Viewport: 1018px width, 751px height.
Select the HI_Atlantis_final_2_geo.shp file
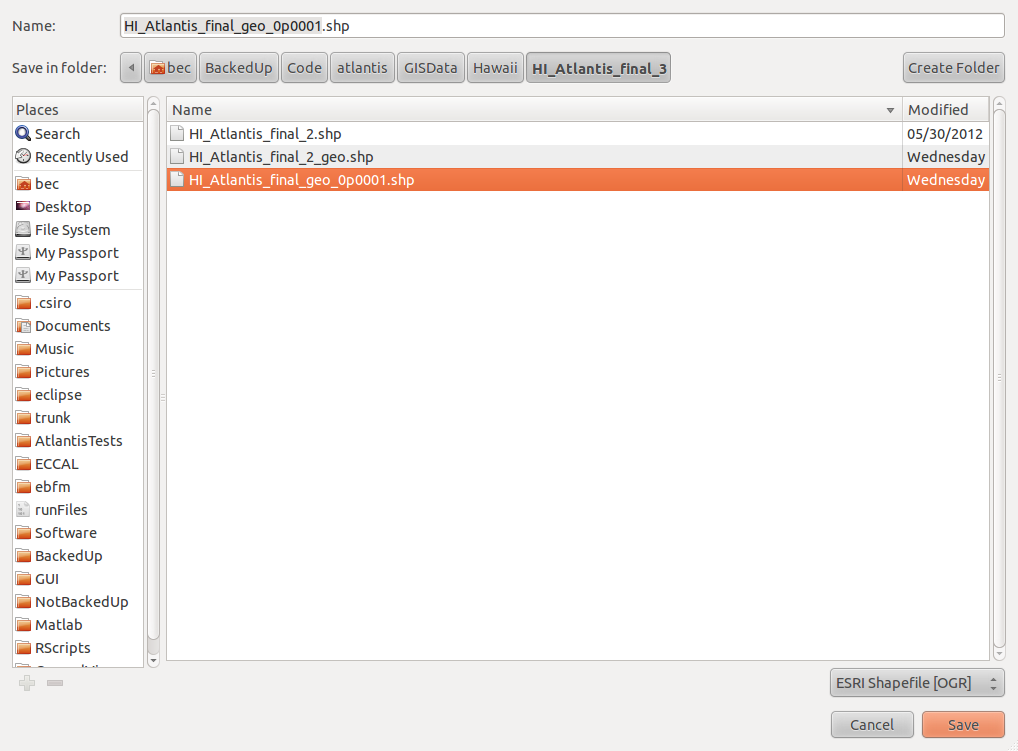point(281,157)
